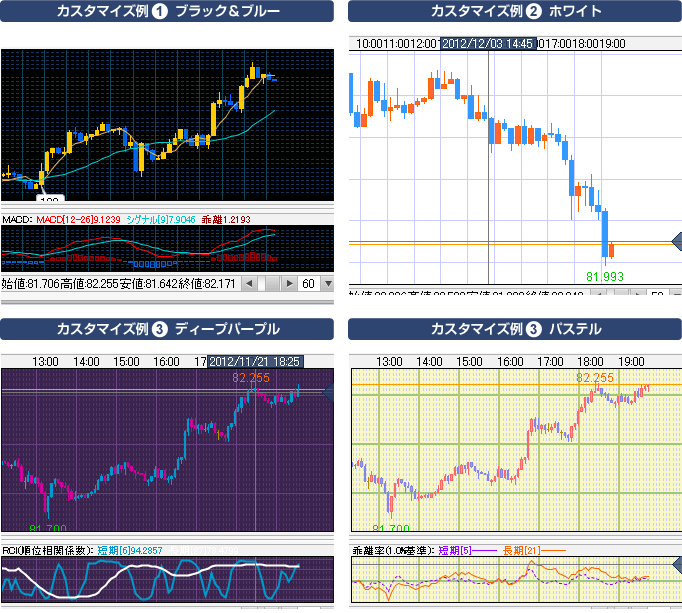The image size is (682, 613).
Task: Select the 2012/12/03 14:45 time label
Action: click(x=488, y=44)
